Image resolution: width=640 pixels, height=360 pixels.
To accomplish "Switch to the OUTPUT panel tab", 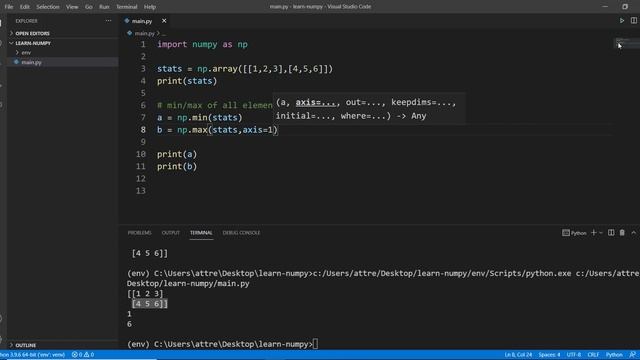I will point(171,233).
